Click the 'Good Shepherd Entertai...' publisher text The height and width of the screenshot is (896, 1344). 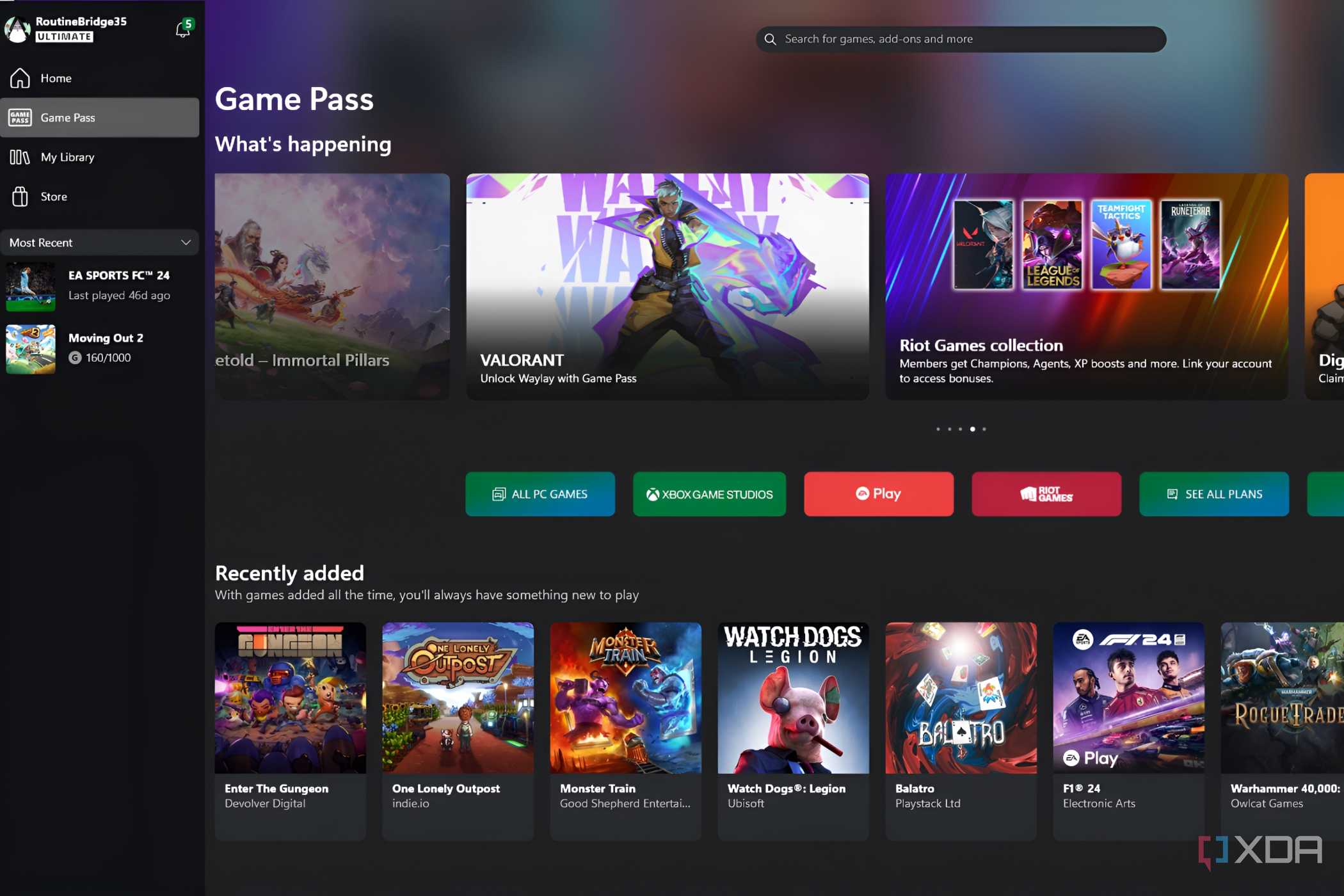(625, 804)
